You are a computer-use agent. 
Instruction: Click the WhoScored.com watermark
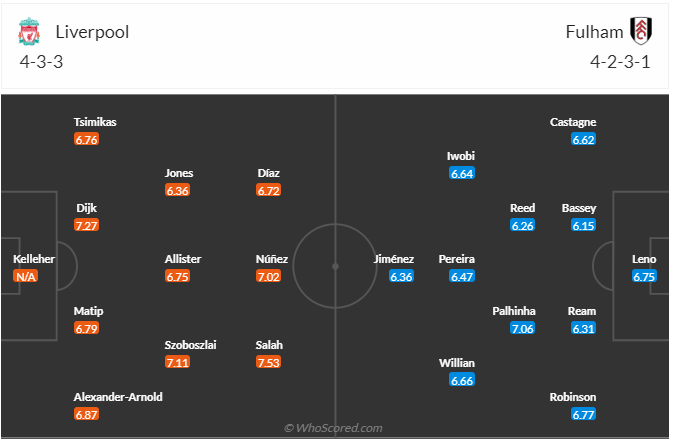point(336,428)
